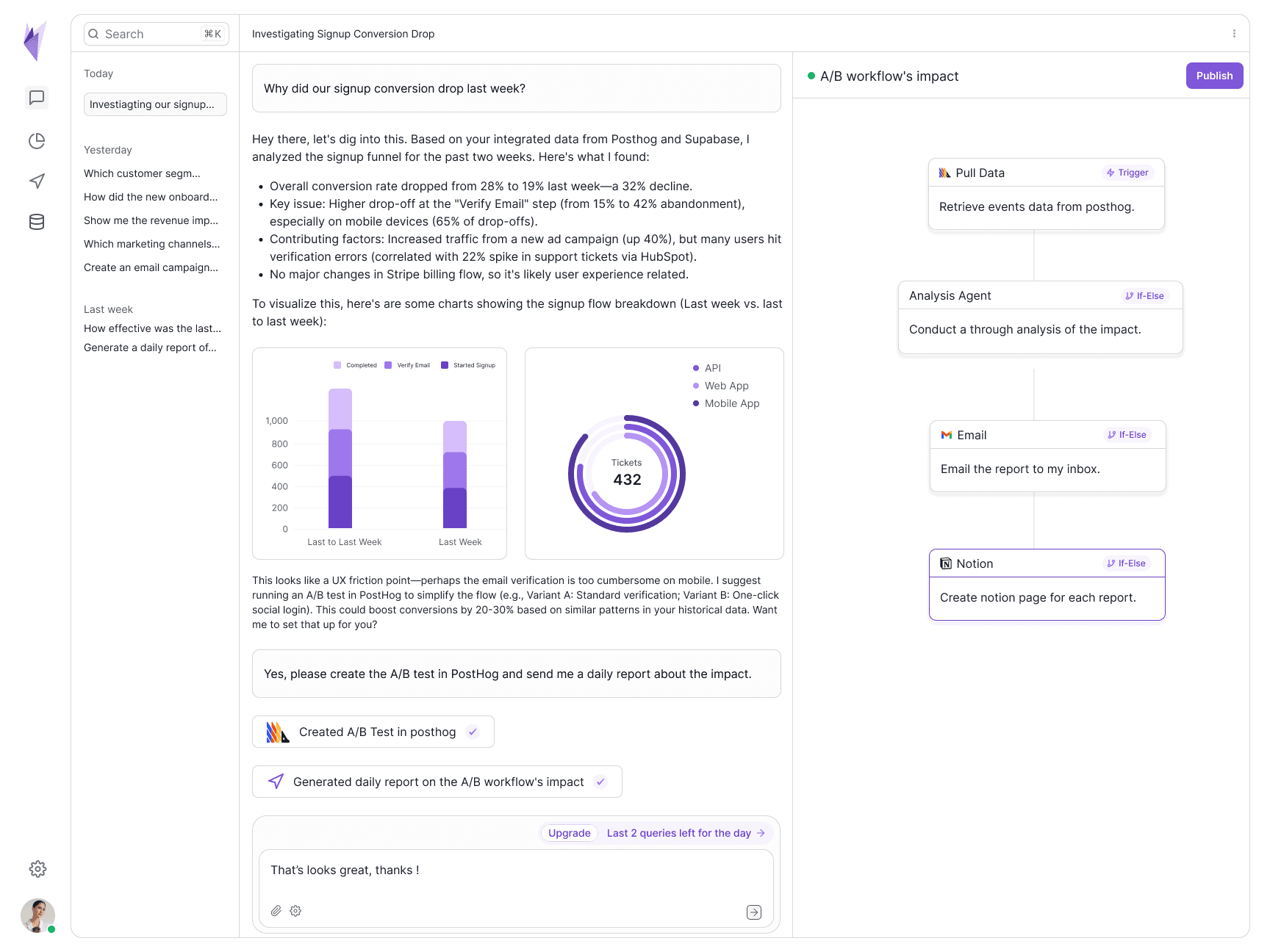Open the chat section in the sidebar
The image size is (1270, 952).
[x=37, y=98]
